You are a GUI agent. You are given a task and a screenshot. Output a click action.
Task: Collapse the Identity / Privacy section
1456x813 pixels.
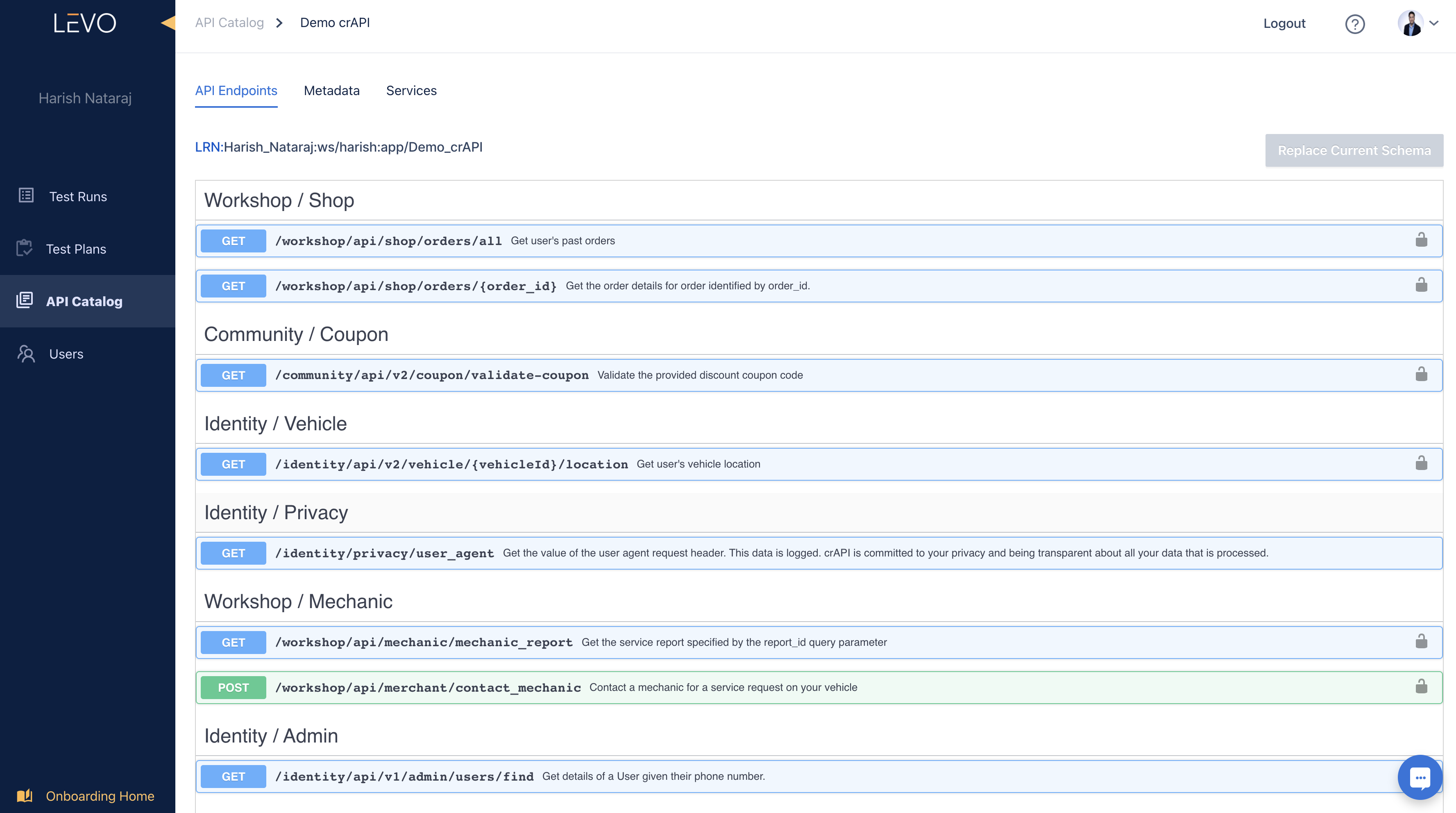[819, 513]
